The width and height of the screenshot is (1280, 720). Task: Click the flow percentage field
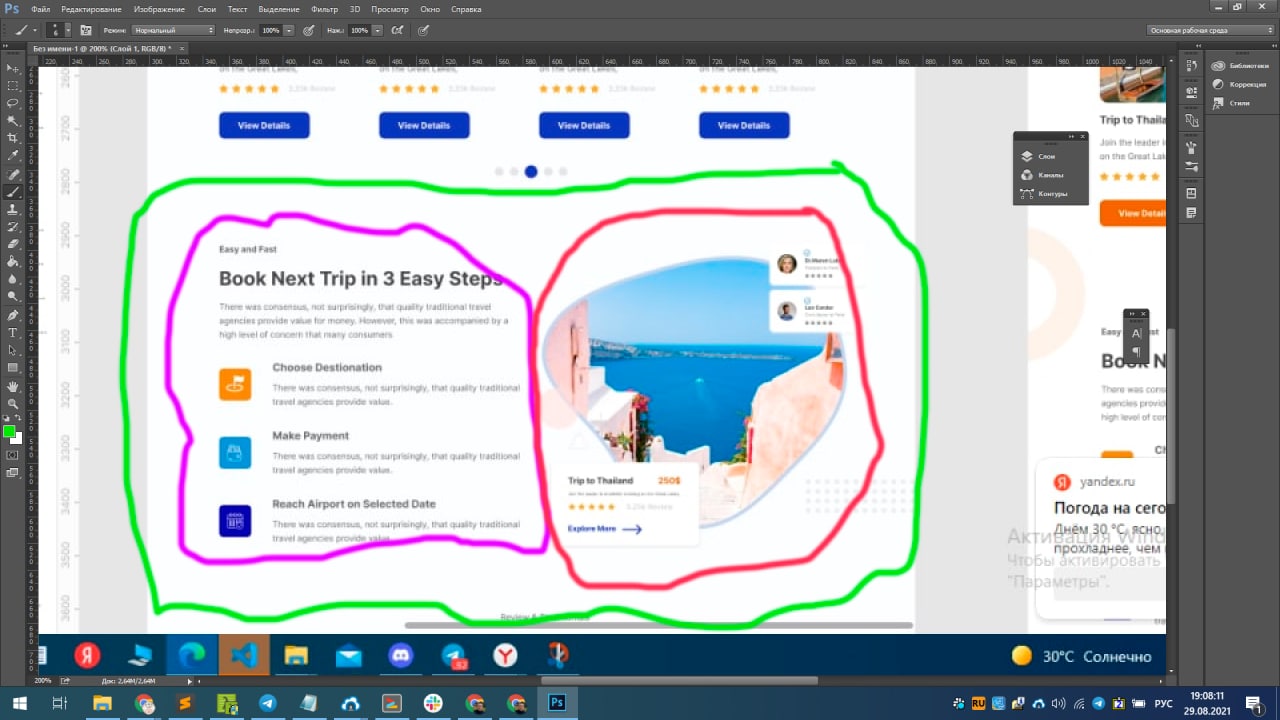click(359, 30)
